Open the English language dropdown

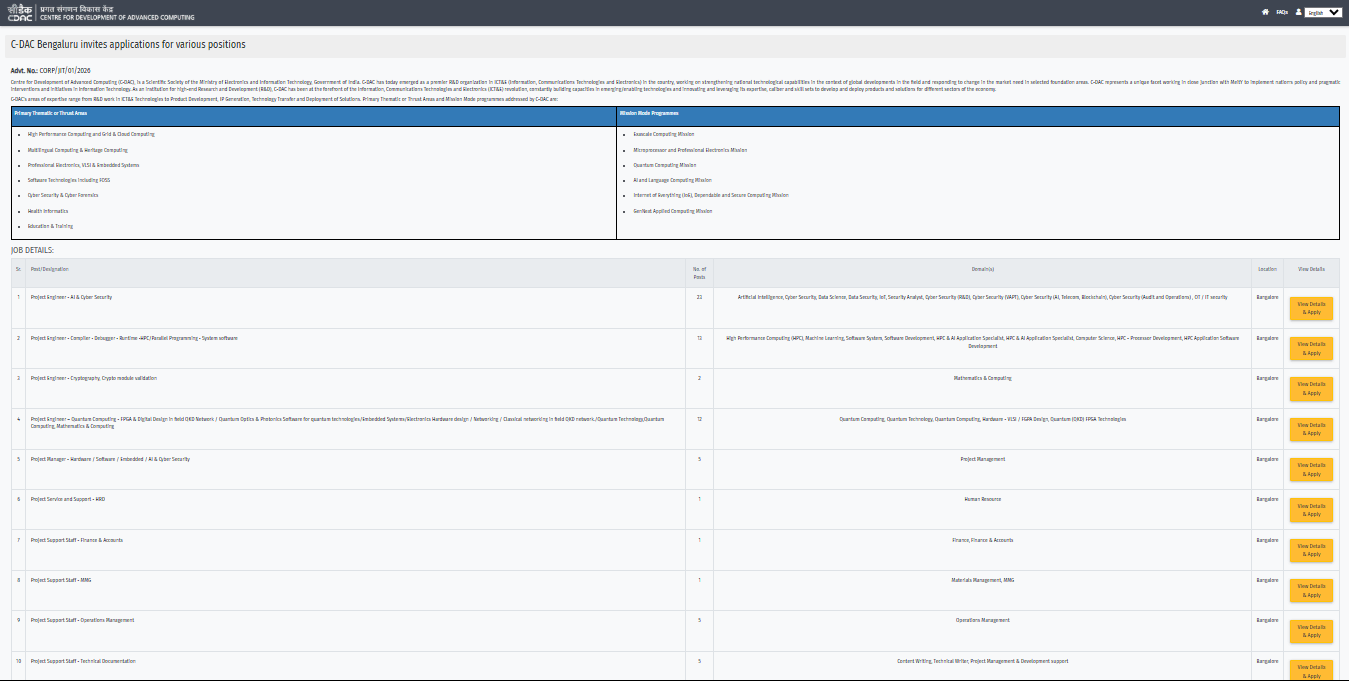click(1323, 12)
